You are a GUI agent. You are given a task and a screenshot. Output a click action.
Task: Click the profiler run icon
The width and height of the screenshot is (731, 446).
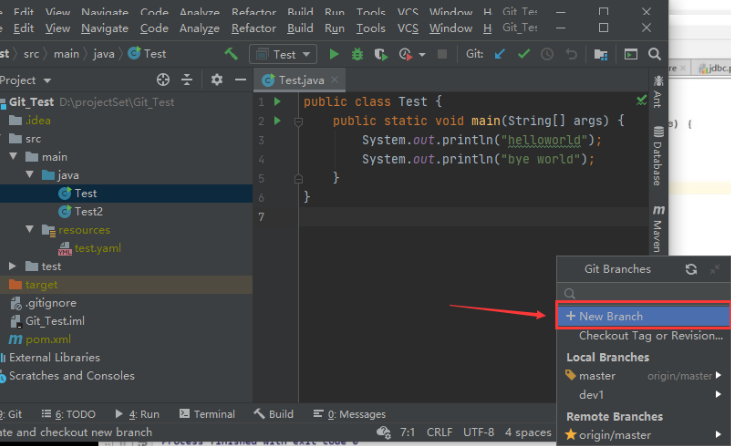pyautogui.click(x=406, y=55)
